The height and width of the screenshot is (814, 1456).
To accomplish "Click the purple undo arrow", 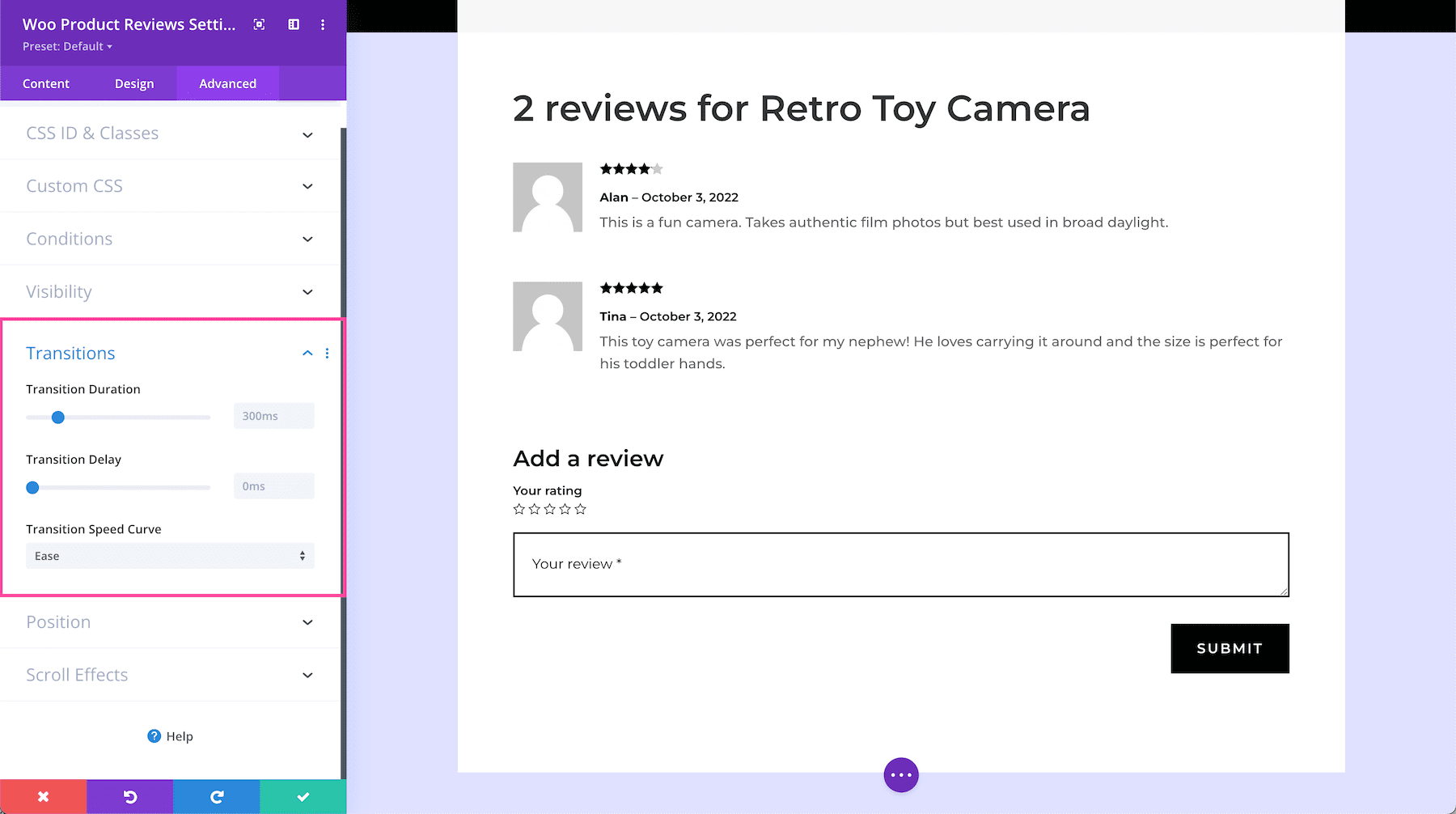I will click(130, 797).
